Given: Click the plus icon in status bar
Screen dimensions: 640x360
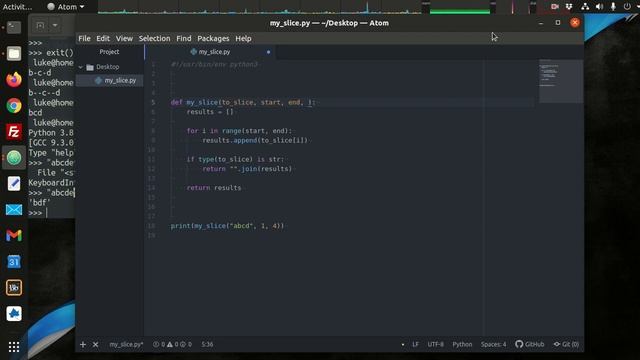Looking at the screenshot, I should [x=83, y=344].
